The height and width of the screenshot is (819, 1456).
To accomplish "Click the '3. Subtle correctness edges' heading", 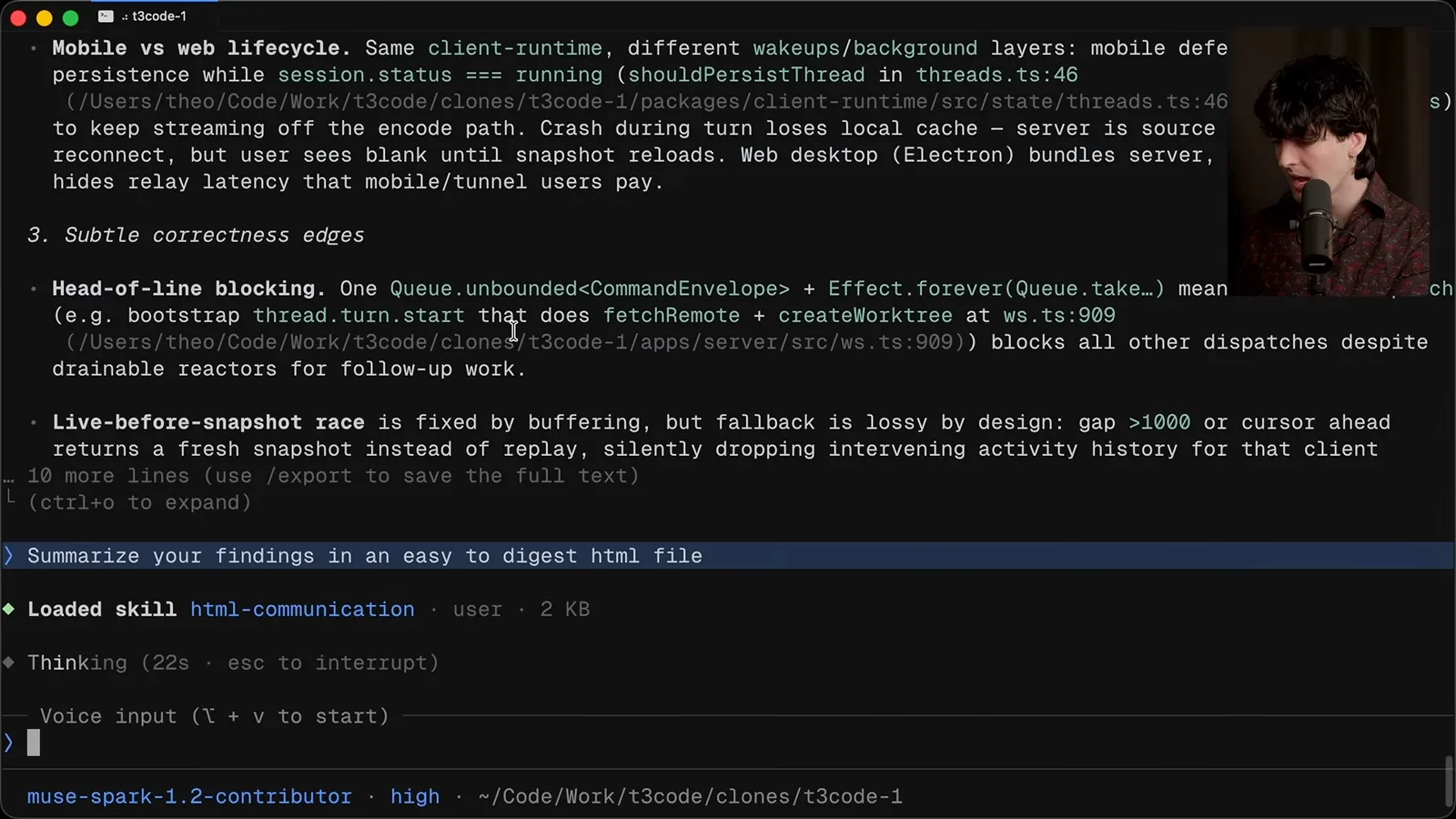I will [196, 235].
